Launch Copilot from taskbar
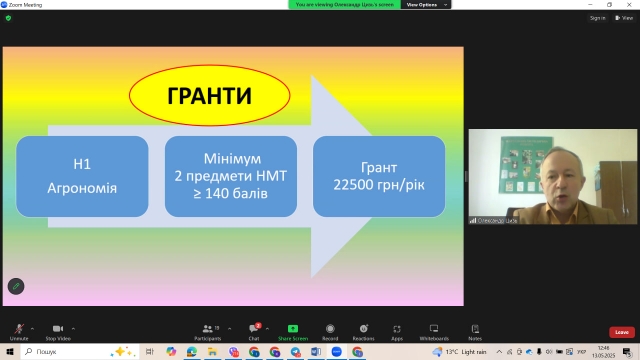 [171, 351]
